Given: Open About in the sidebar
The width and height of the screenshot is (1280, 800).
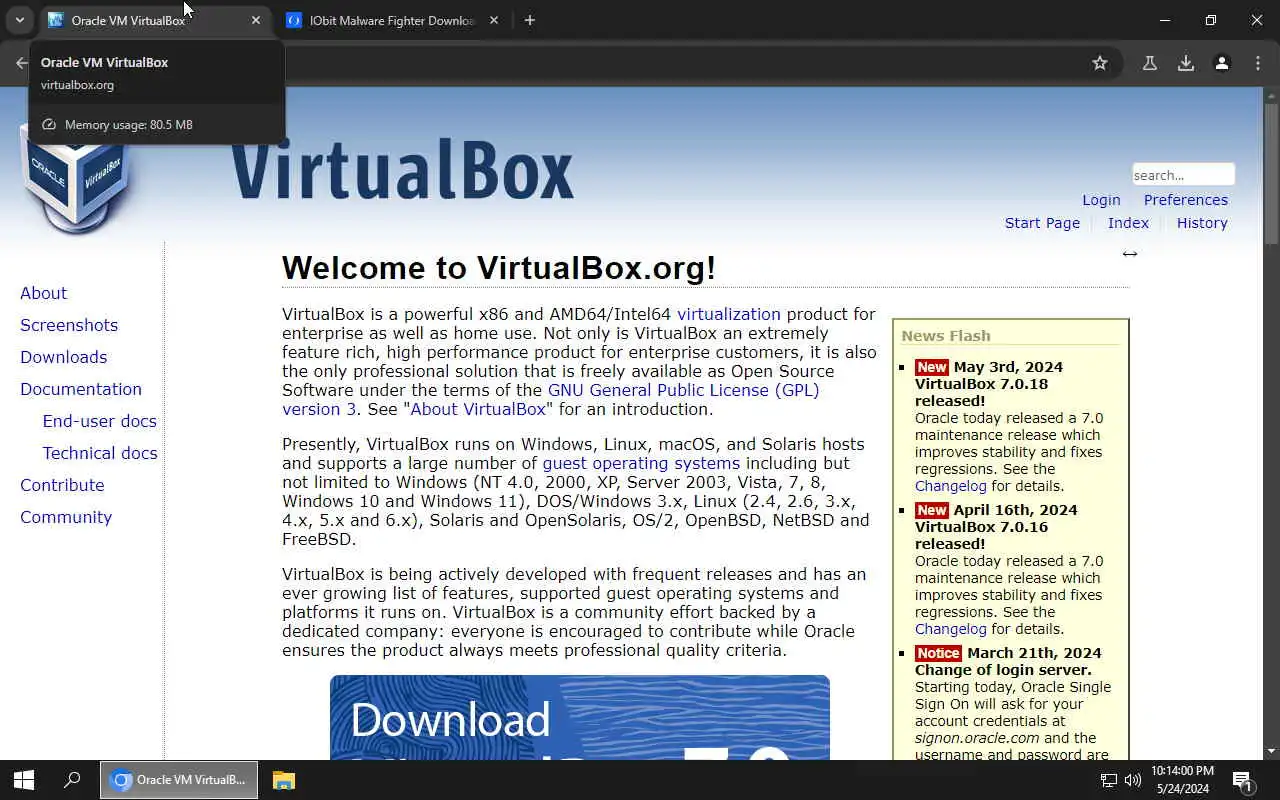Looking at the screenshot, I should tap(44, 293).
